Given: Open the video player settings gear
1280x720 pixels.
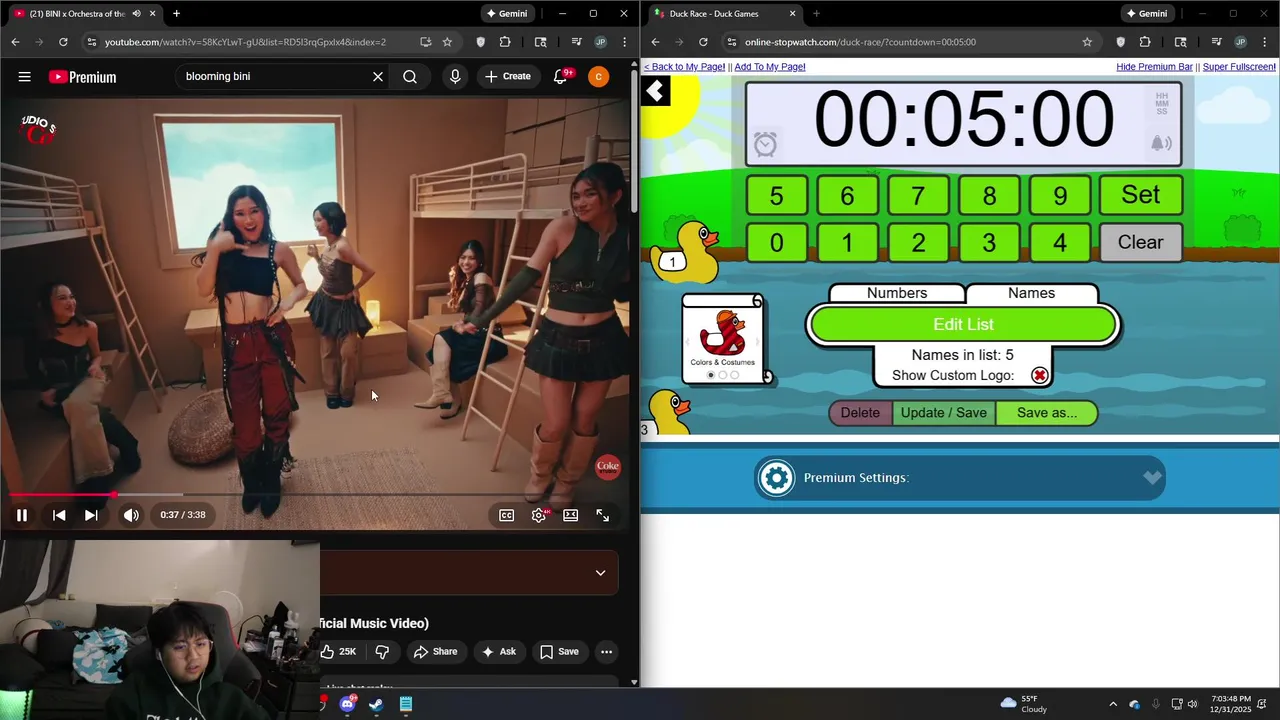Looking at the screenshot, I should (x=539, y=515).
